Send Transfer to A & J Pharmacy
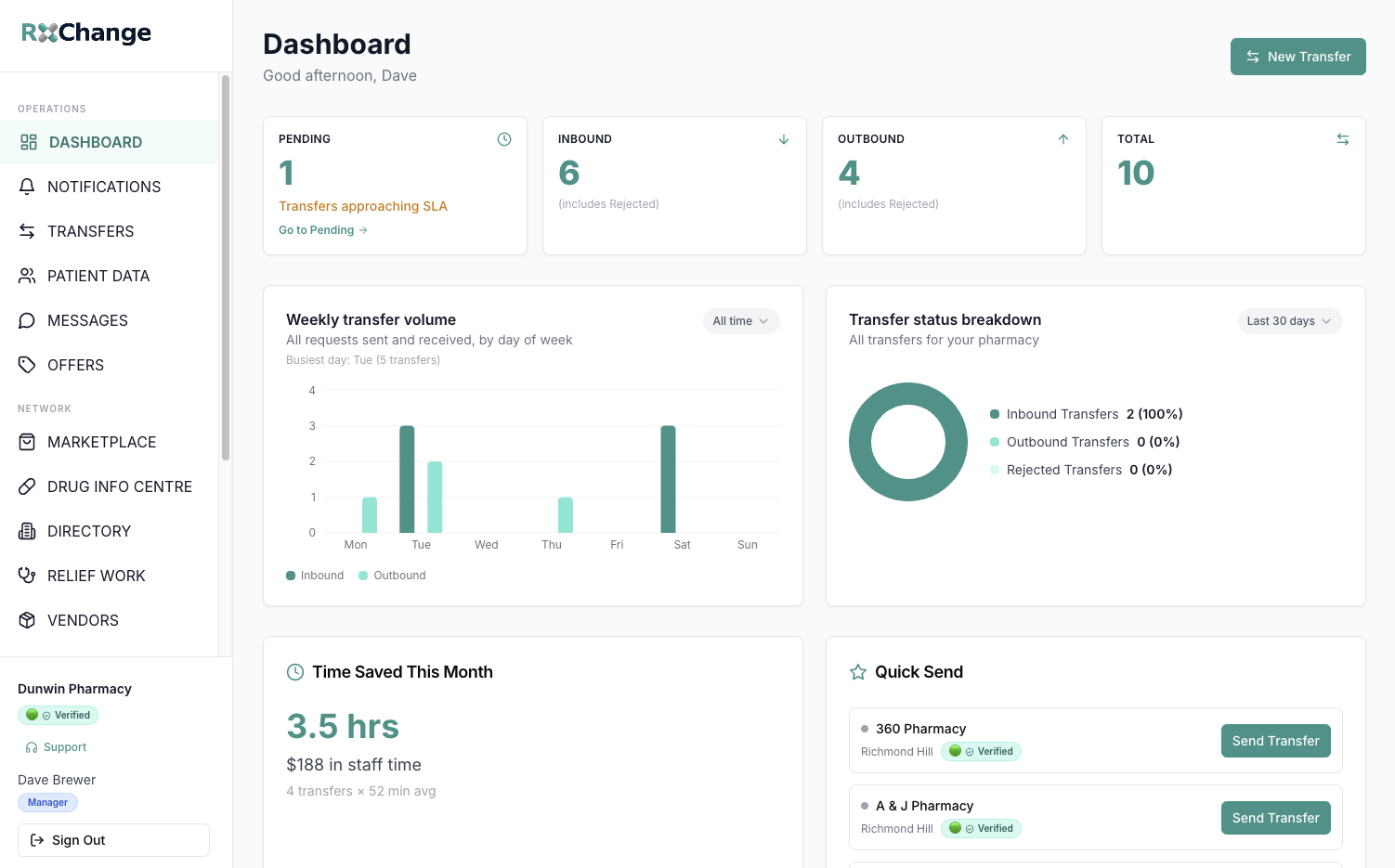This screenshot has width=1395, height=868. [1276, 818]
